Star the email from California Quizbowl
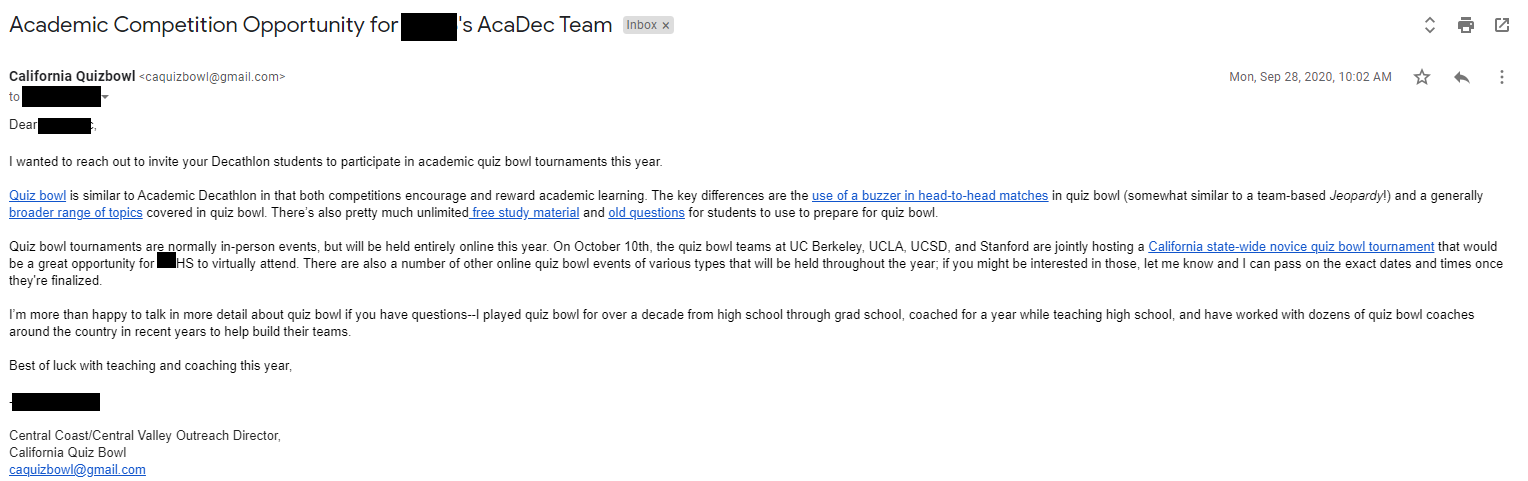Image resolution: width=1528 pixels, height=481 pixels. tap(1422, 77)
